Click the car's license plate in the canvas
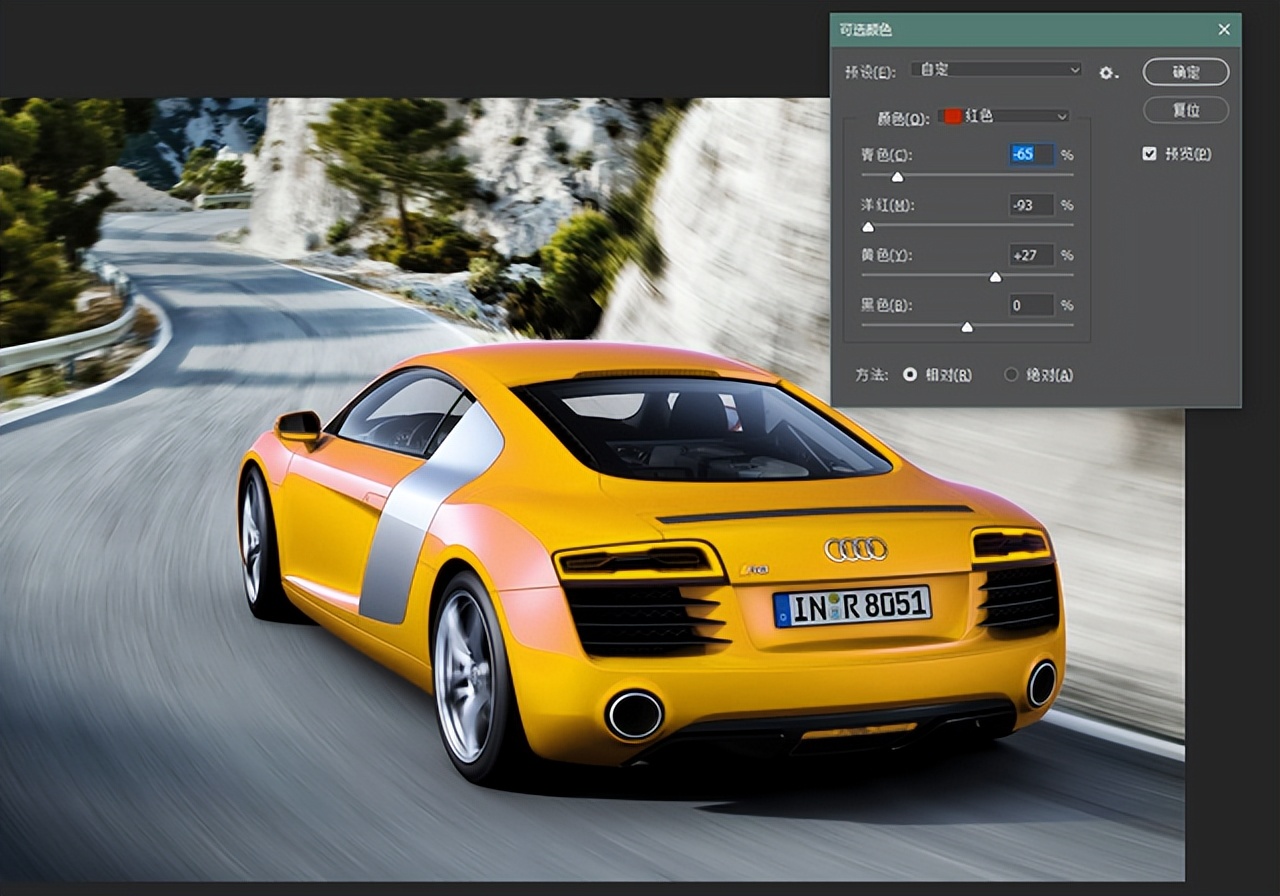This screenshot has height=896, width=1280. (x=852, y=606)
